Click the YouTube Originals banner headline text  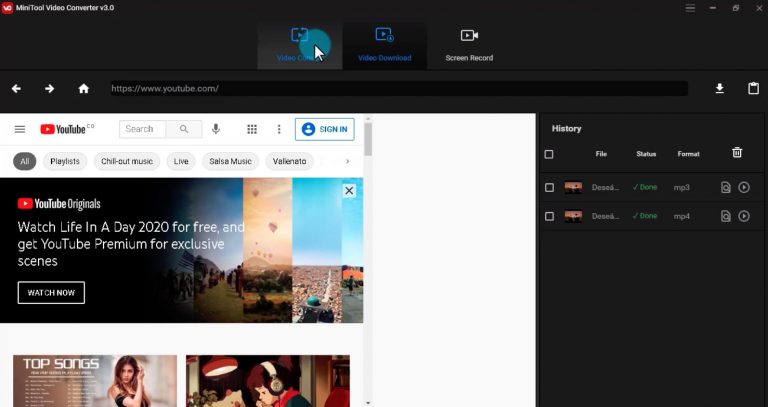point(131,244)
